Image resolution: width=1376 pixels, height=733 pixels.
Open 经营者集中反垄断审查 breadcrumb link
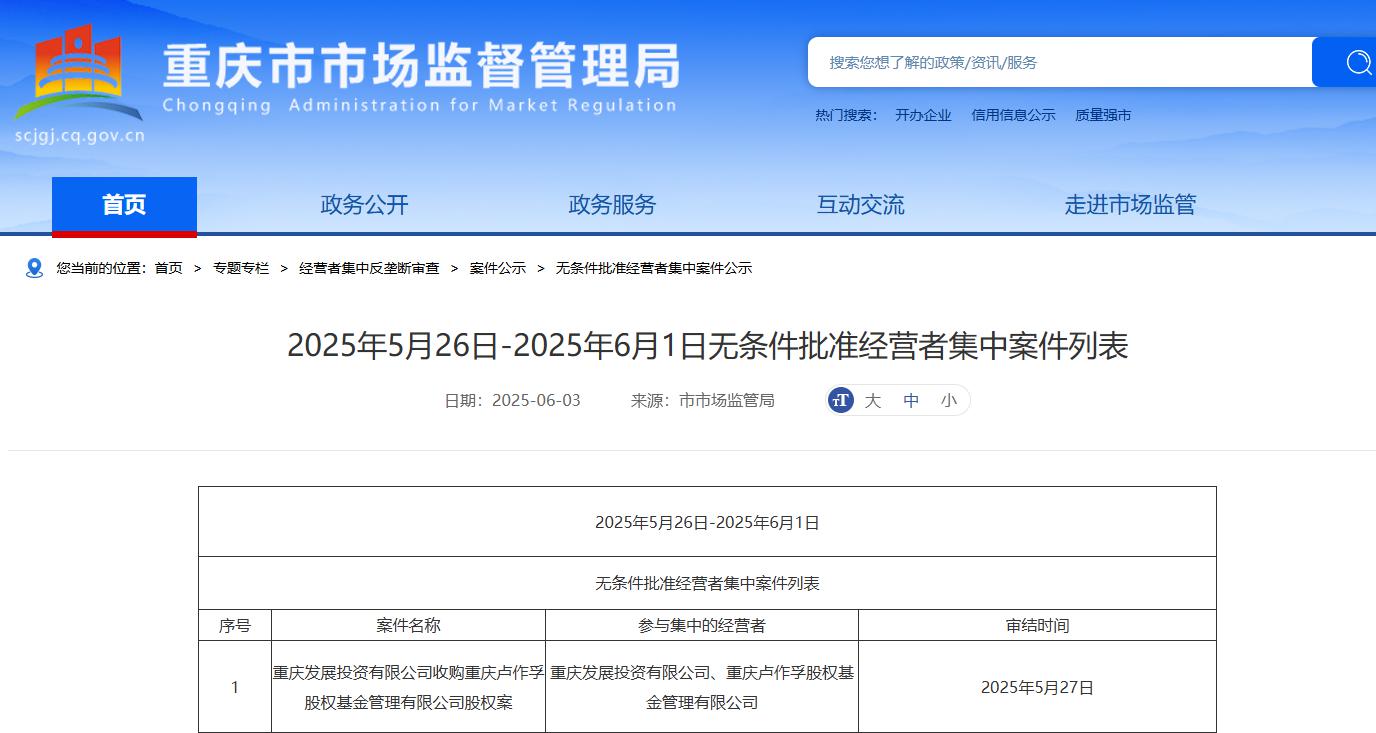click(369, 268)
